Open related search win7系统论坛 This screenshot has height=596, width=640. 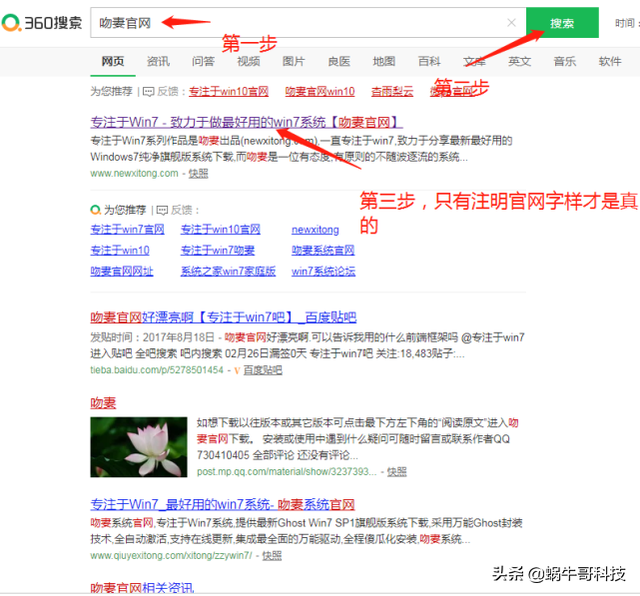tap(323, 271)
